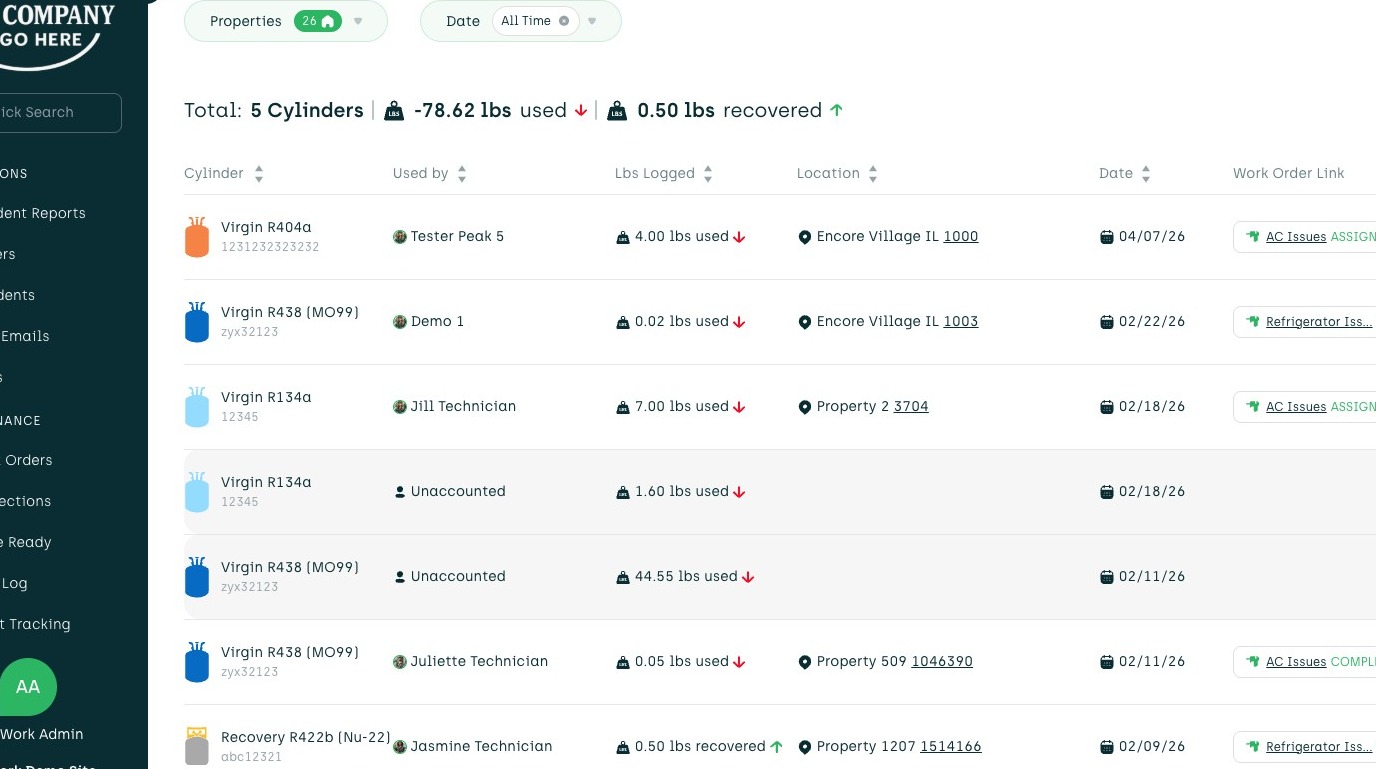This screenshot has height=769, width=1376.
Task: Click the calendar icon next to 04/07/26
Action: [1106, 237]
